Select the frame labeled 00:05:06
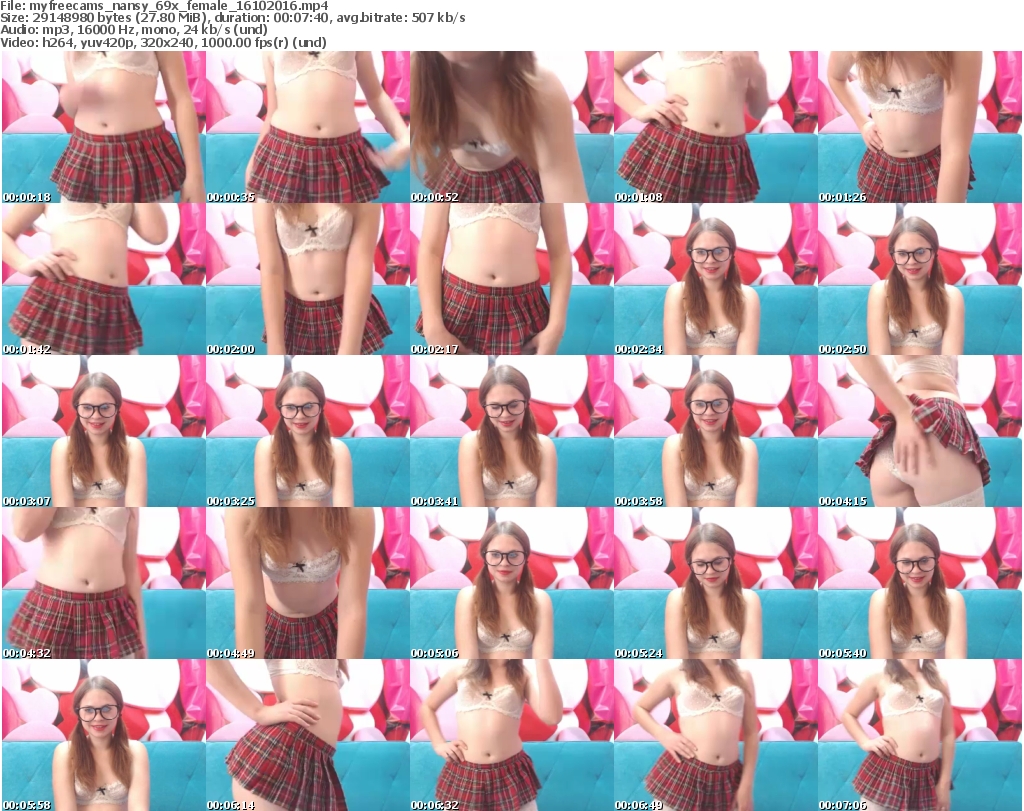 [511, 583]
